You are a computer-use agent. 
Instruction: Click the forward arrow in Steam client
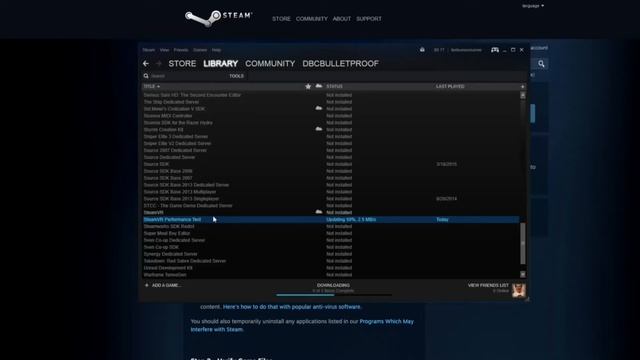[159, 64]
